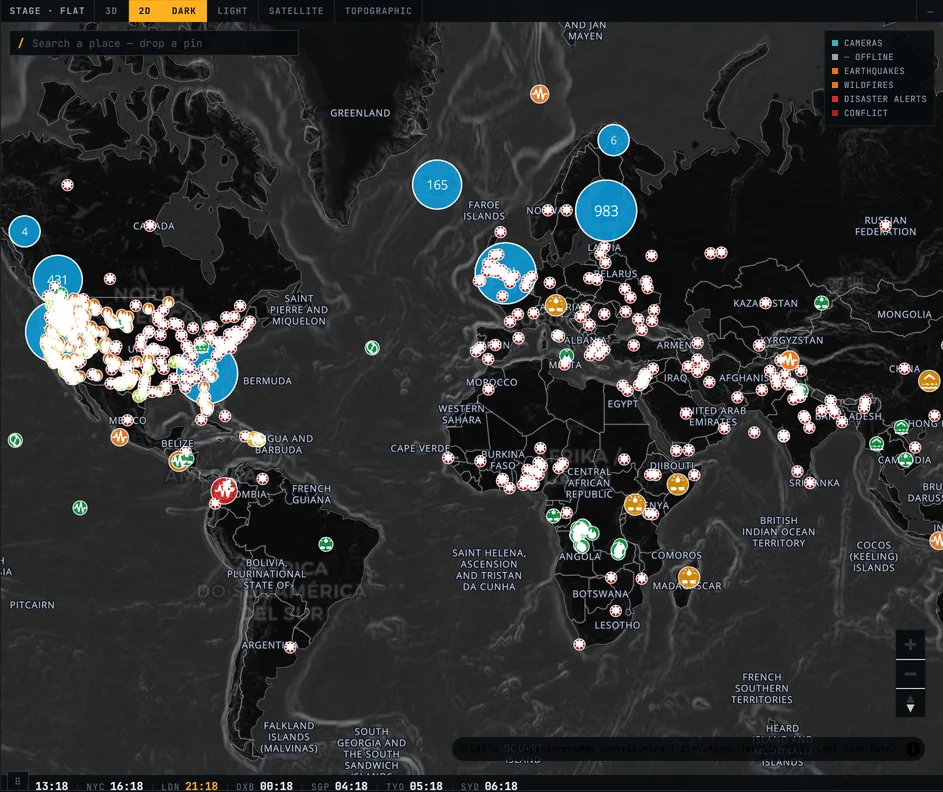Choose the Dark map style

(184, 11)
